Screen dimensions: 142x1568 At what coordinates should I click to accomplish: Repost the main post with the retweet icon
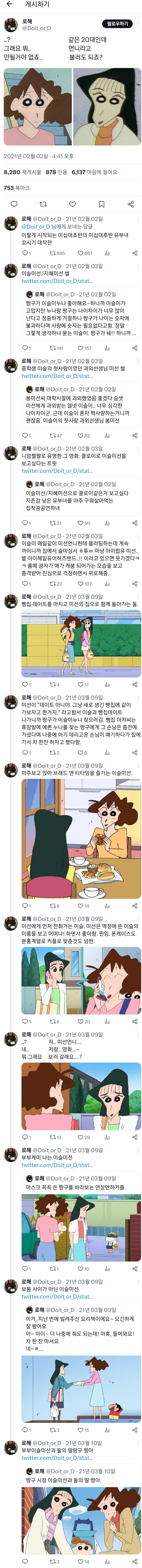[42, 204]
